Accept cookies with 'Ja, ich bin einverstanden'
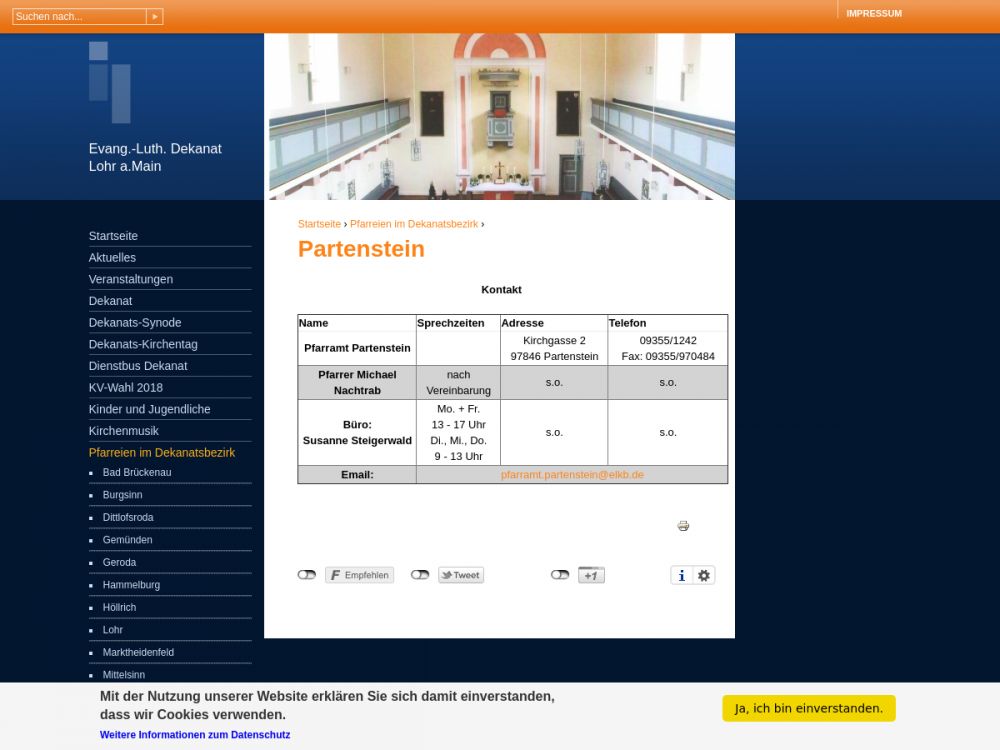1000x750 pixels. [x=808, y=708]
